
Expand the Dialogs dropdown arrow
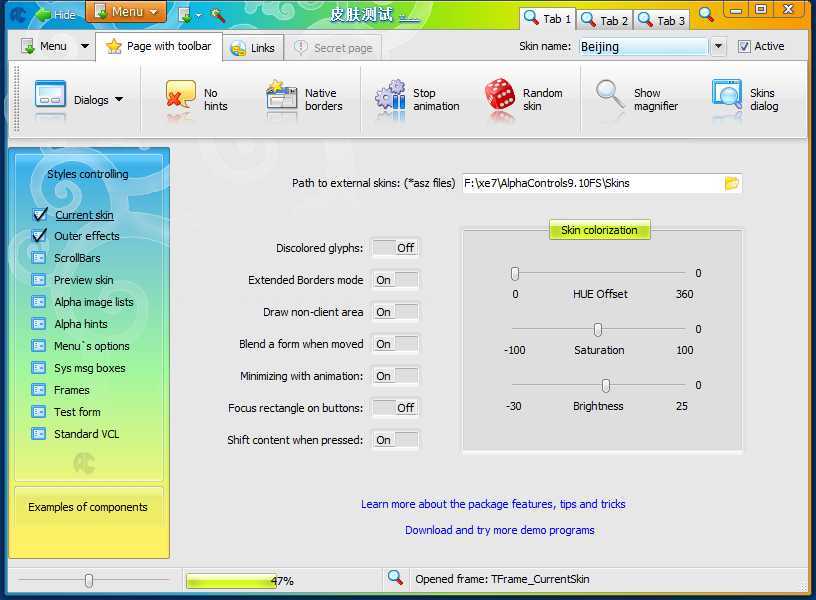click(119, 100)
